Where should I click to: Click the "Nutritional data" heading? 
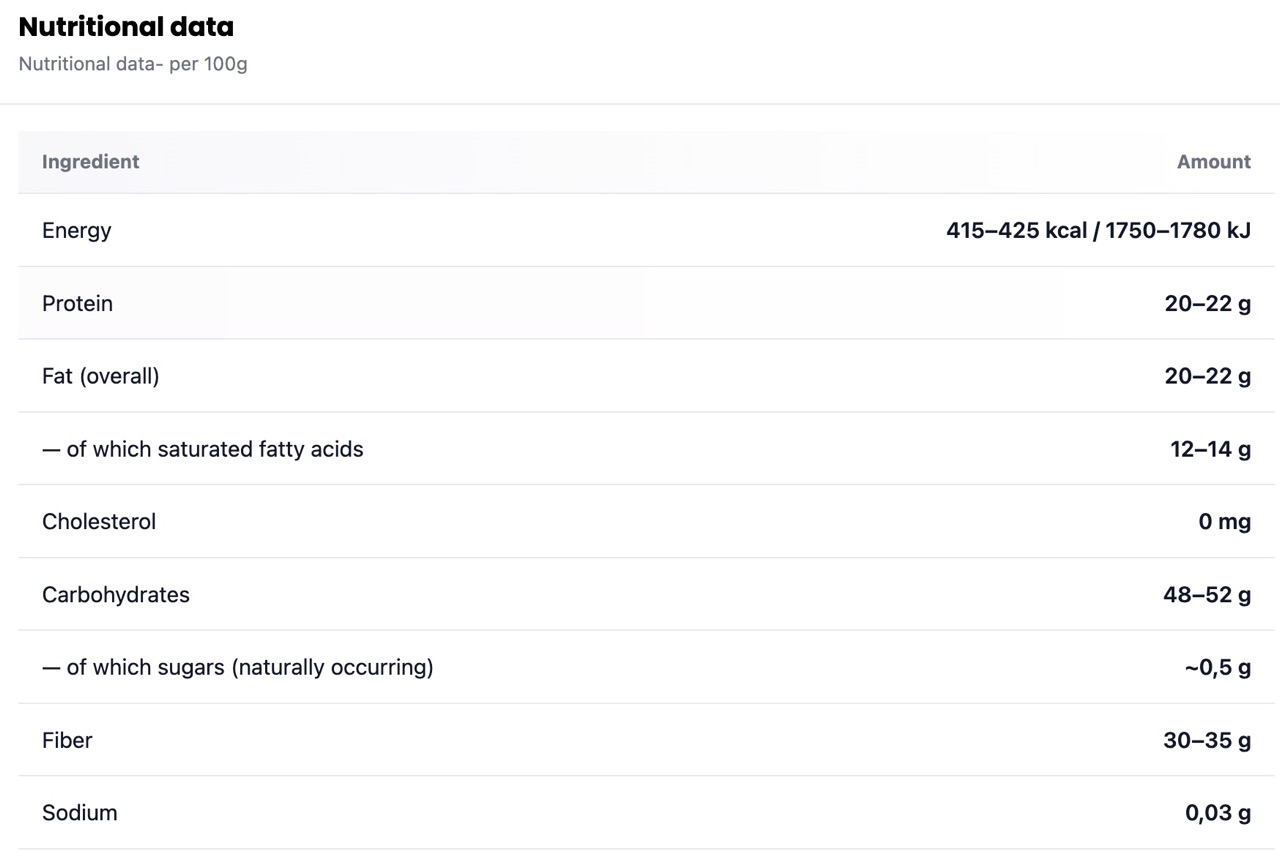point(126,27)
